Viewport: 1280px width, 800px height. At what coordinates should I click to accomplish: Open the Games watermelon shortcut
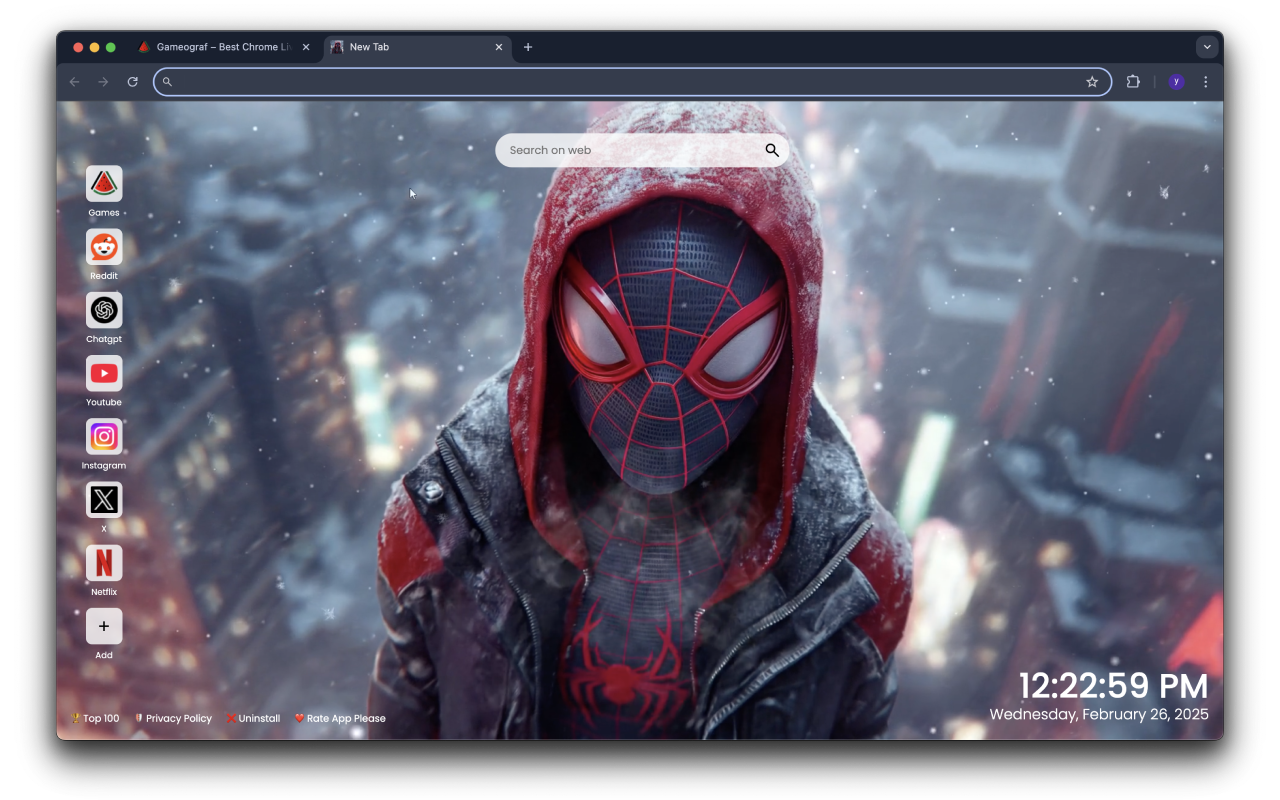tap(104, 184)
